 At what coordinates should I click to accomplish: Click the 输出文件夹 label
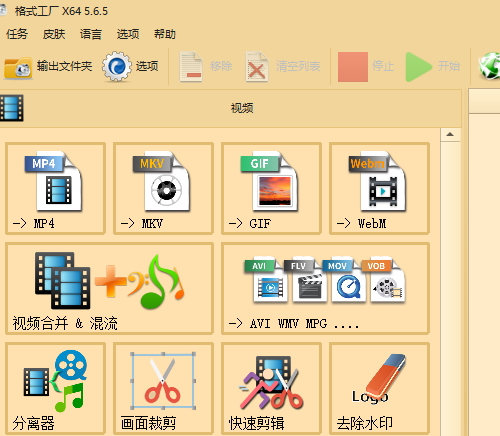pyautogui.click(x=64, y=66)
